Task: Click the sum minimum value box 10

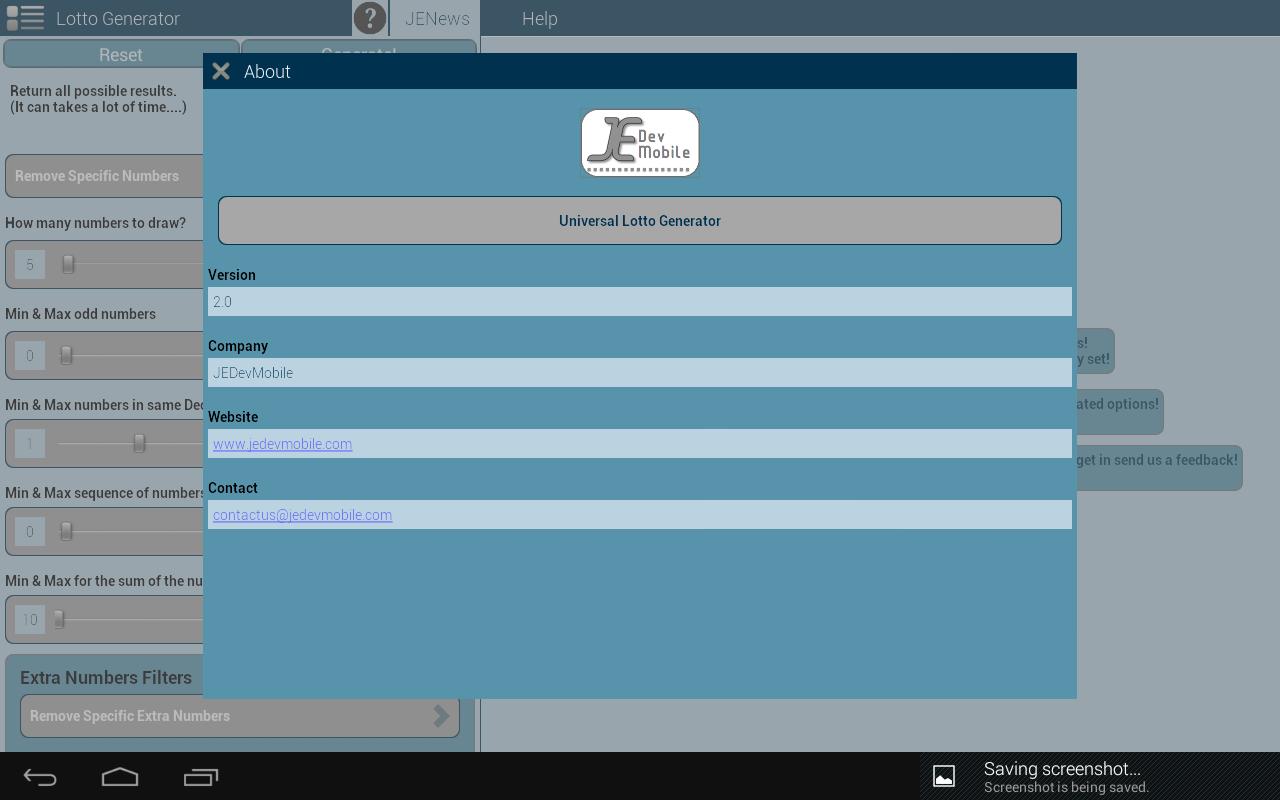Action: point(30,619)
